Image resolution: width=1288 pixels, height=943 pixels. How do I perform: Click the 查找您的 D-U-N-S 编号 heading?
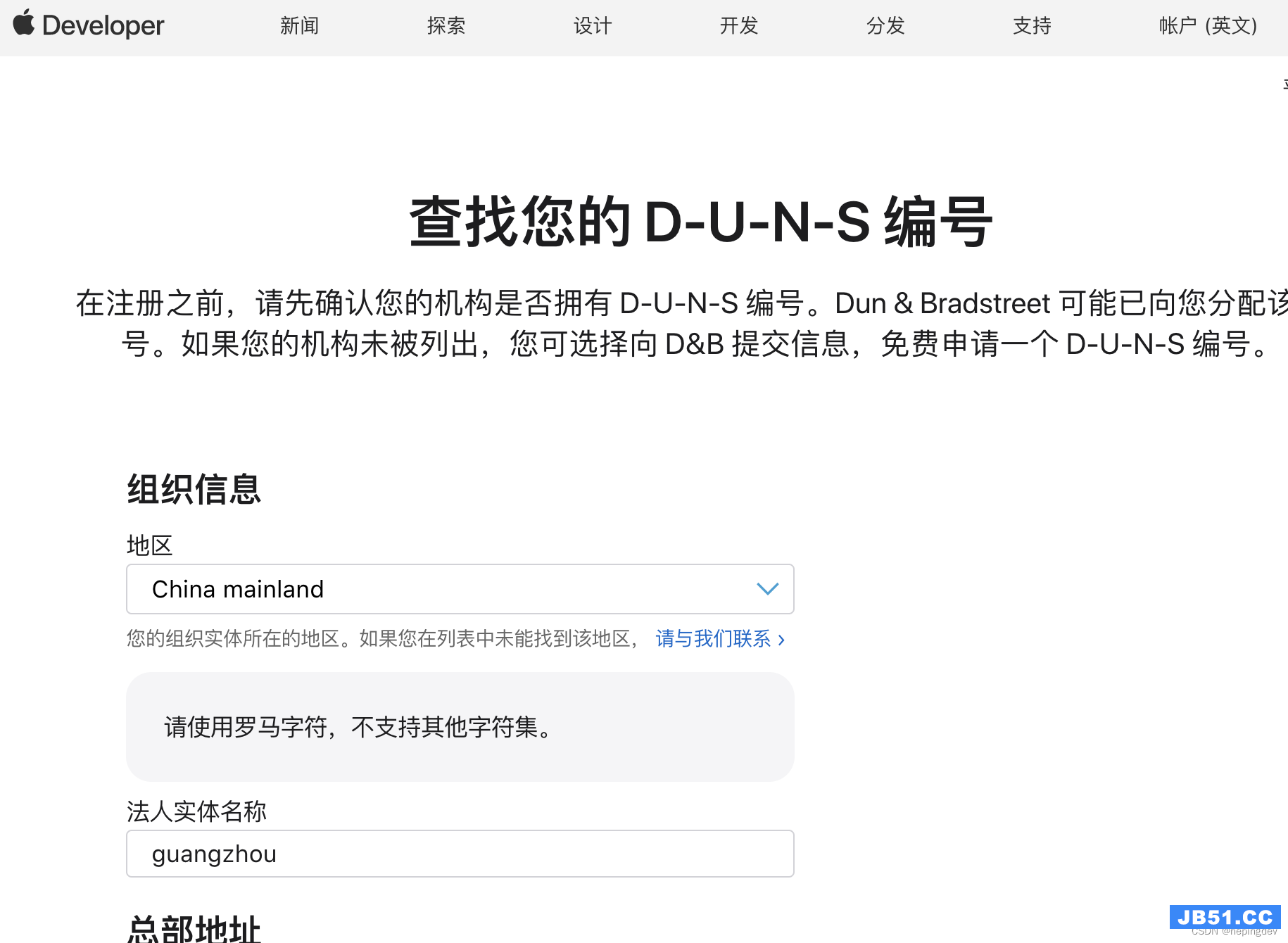(701, 222)
